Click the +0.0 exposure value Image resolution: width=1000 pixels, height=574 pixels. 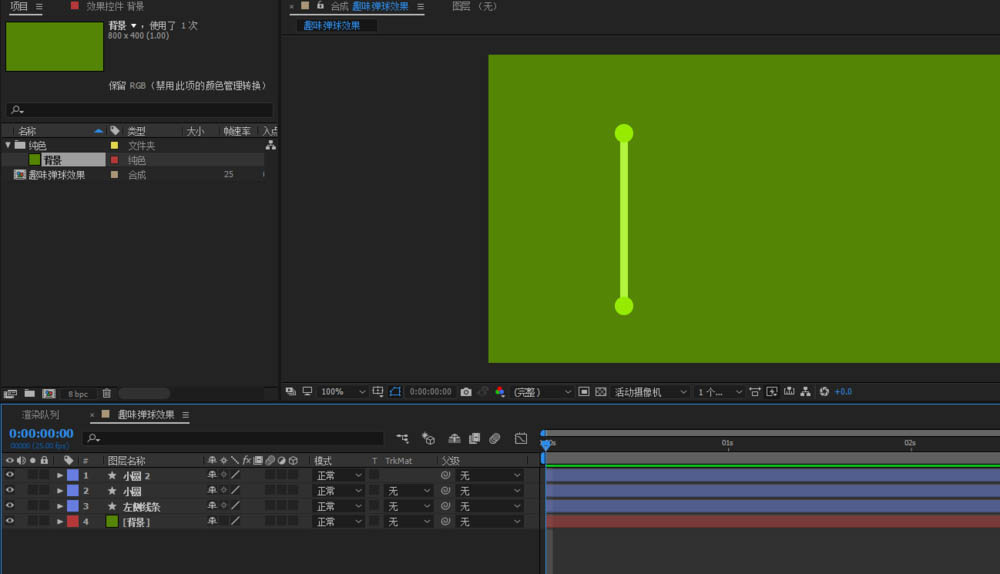pos(843,392)
